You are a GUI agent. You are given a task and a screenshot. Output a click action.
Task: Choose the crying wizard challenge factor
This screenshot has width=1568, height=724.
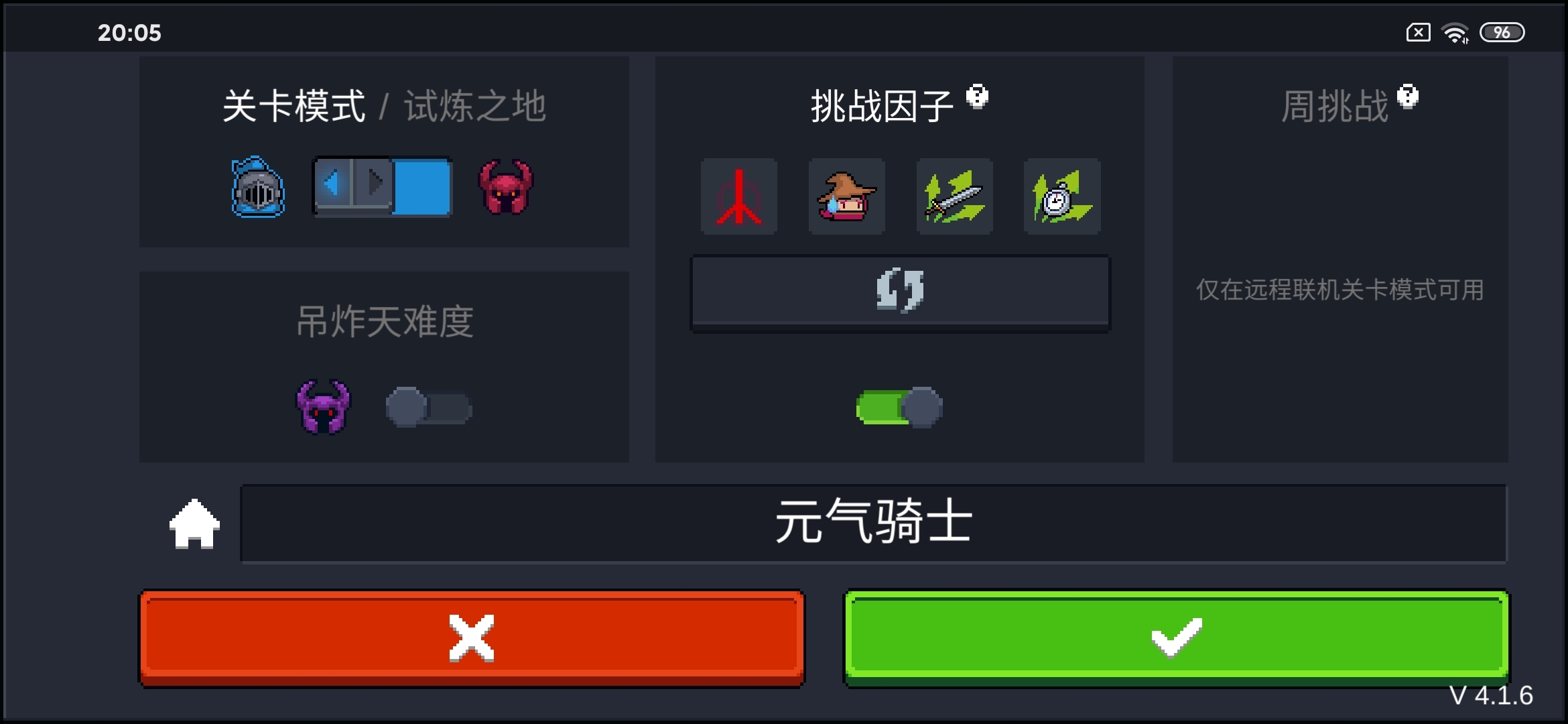pos(847,196)
